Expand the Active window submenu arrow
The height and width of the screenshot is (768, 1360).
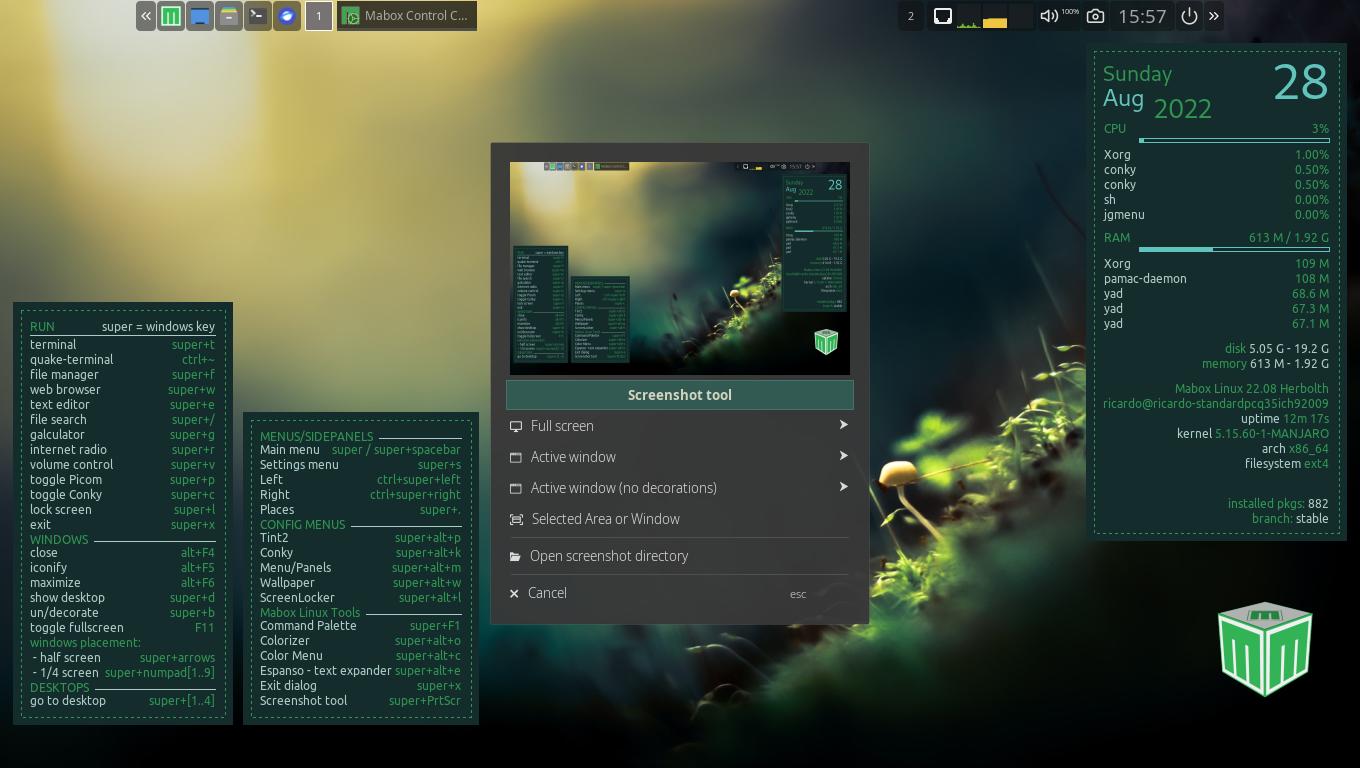tap(843, 456)
